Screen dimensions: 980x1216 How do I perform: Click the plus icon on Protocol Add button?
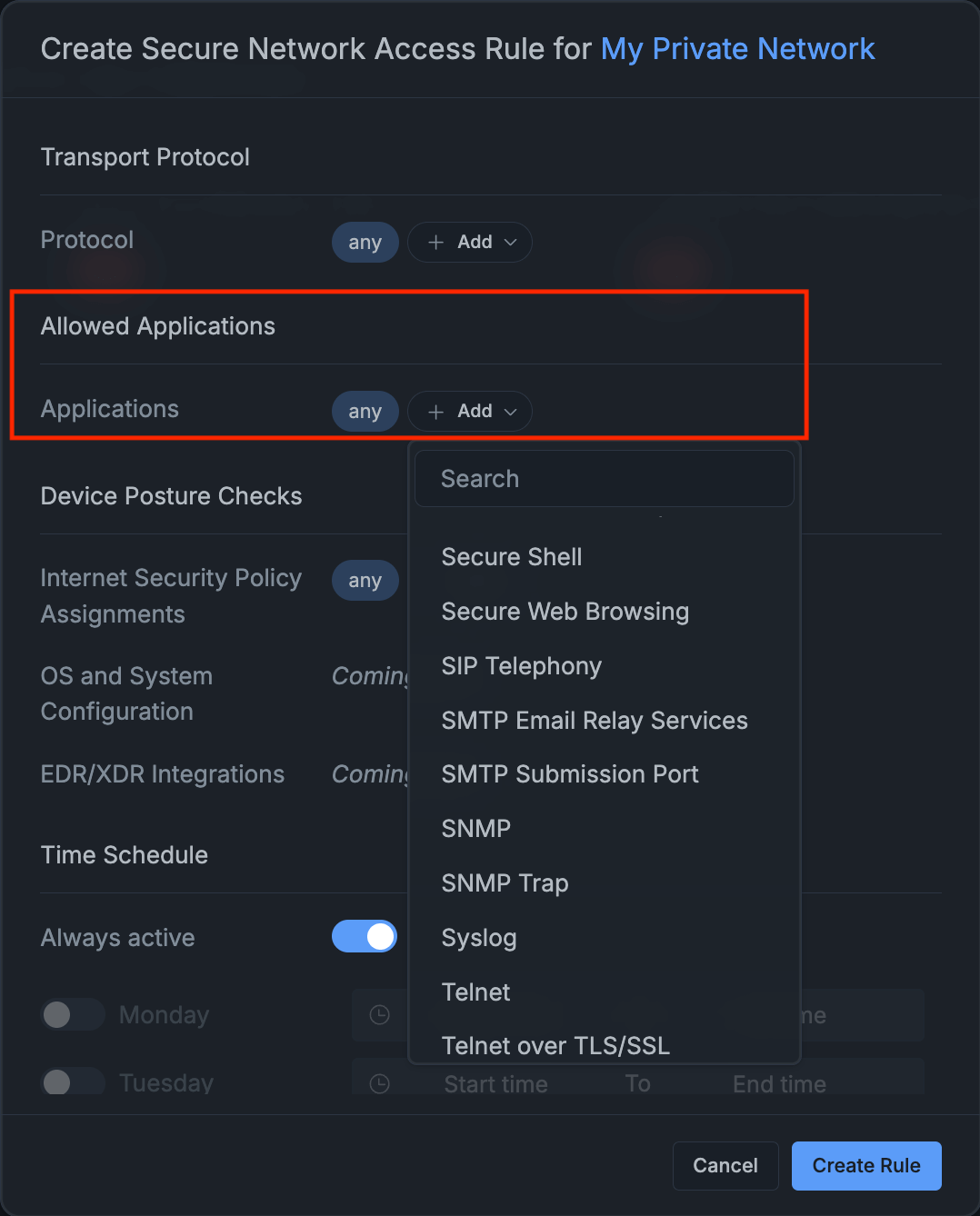tap(435, 242)
